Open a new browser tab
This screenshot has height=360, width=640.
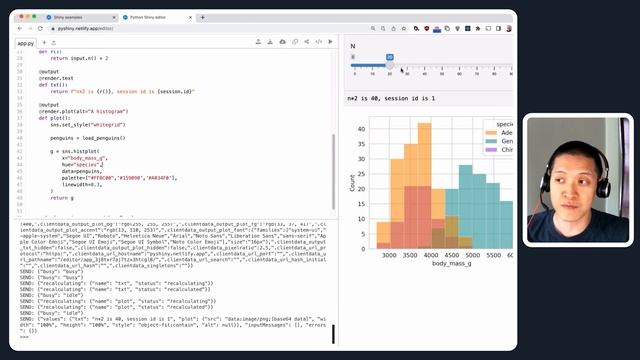point(202,18)
